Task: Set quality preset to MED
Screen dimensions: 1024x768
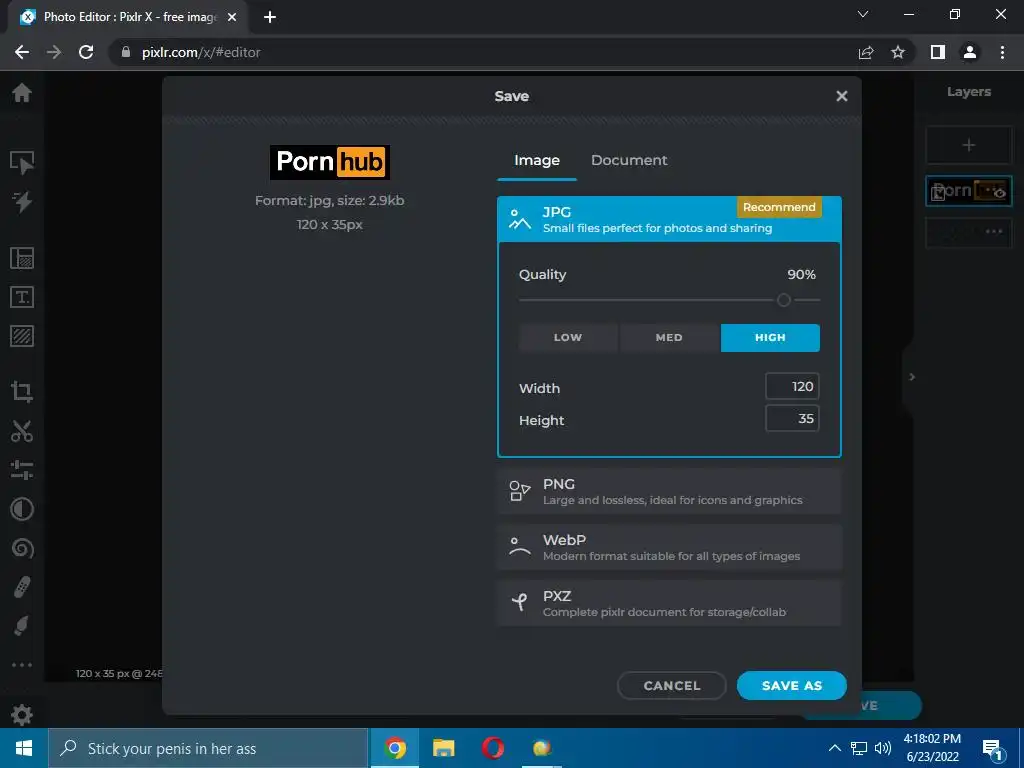Action: click(x=669, y=338)
